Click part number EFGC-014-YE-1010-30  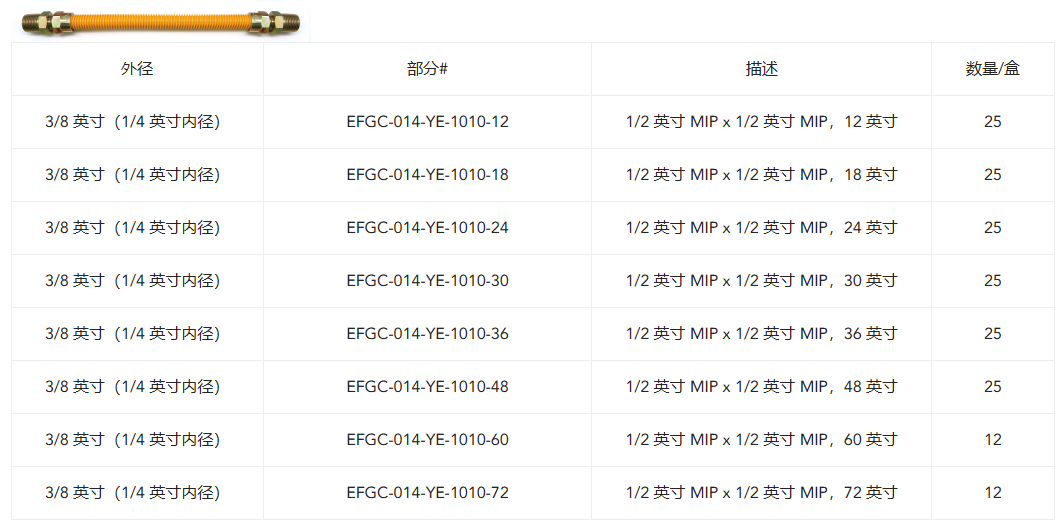tap(427, 280)
